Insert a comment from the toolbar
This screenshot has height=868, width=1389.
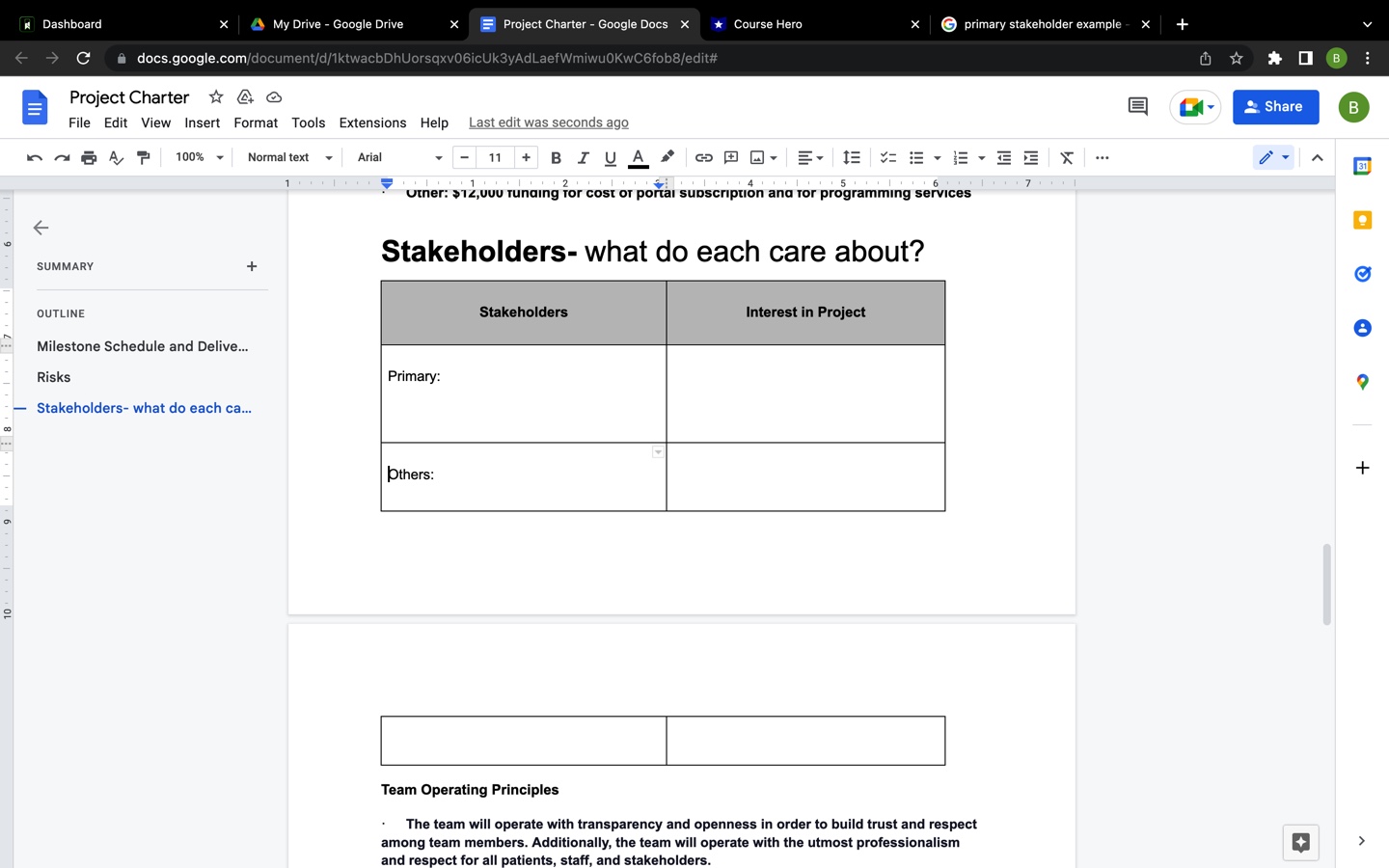click(x=730, y=157)
